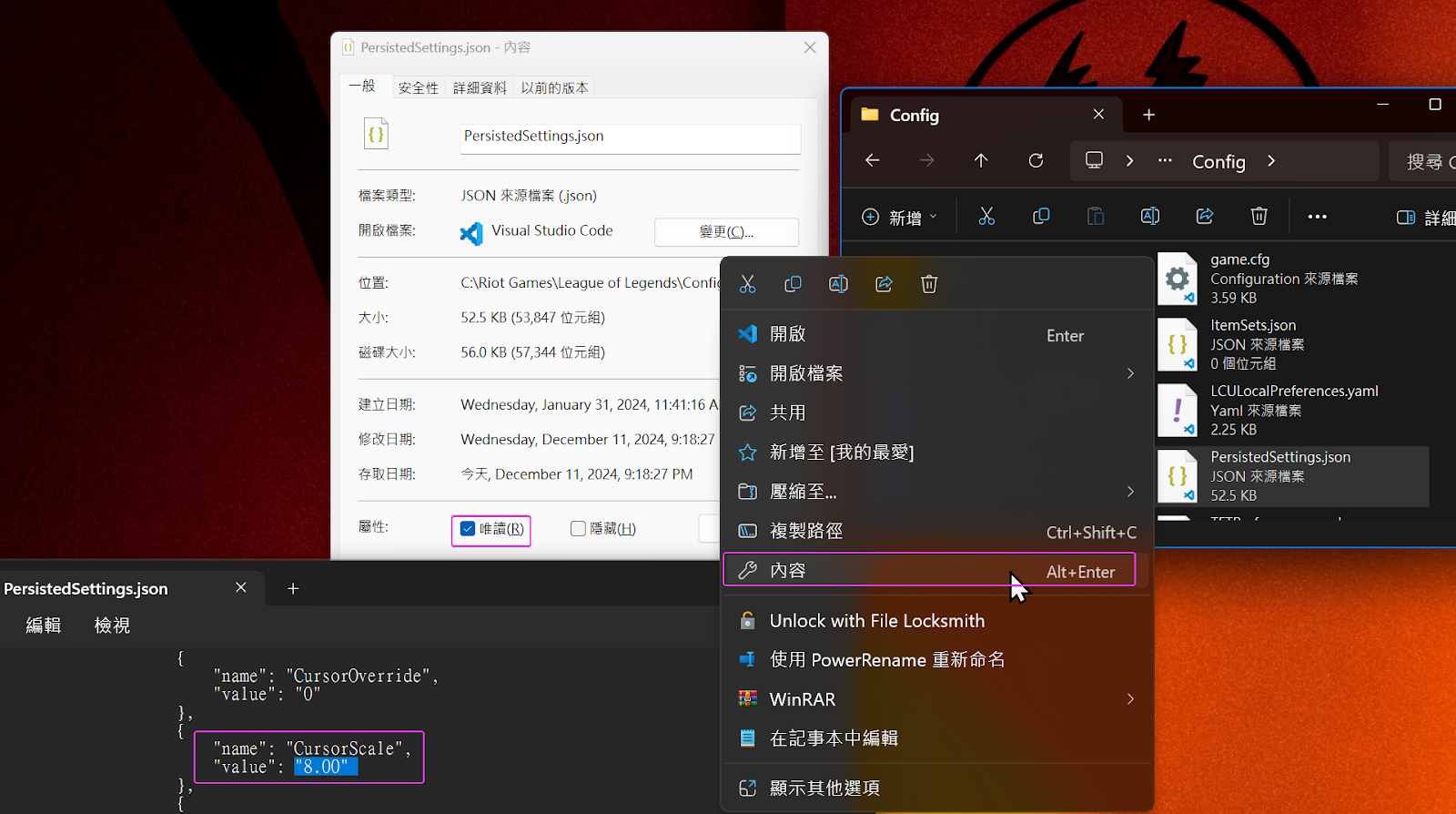Viewport: 1456px width, 814px height.
Task: Switch to the 以前的版本 tab in properties
Action: pyautogui.click(x=554, y=88)
